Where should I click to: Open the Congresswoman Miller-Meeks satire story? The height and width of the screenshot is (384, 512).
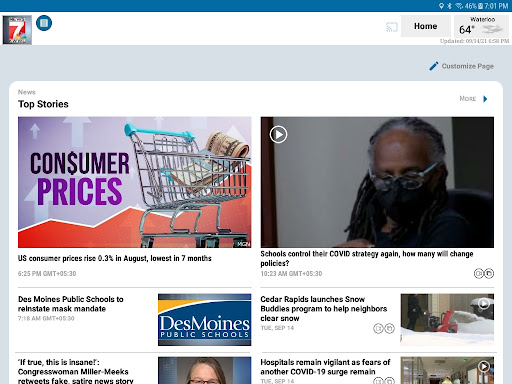(x=76, y=371)
